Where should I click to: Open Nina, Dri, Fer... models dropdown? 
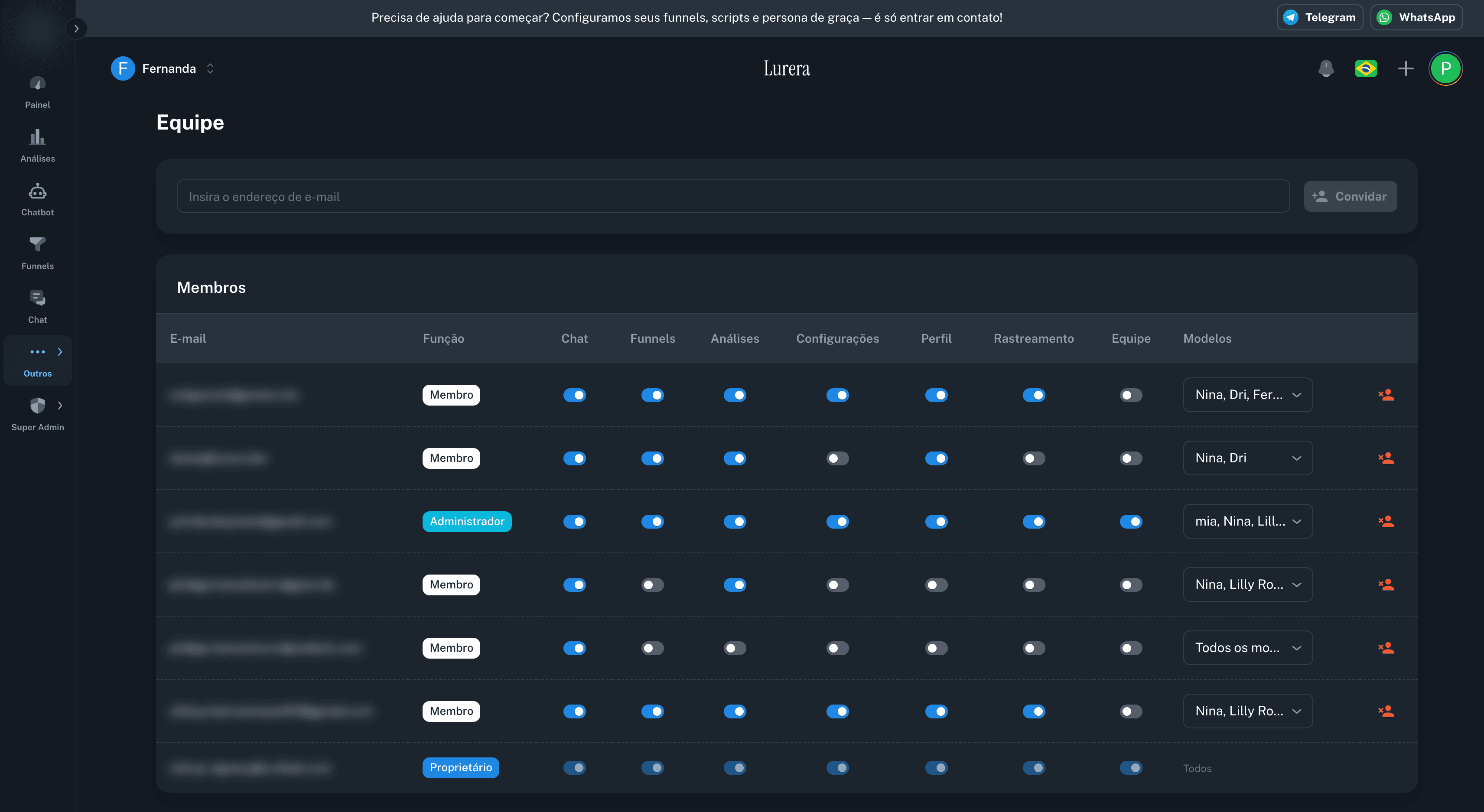pos(1248,394)
